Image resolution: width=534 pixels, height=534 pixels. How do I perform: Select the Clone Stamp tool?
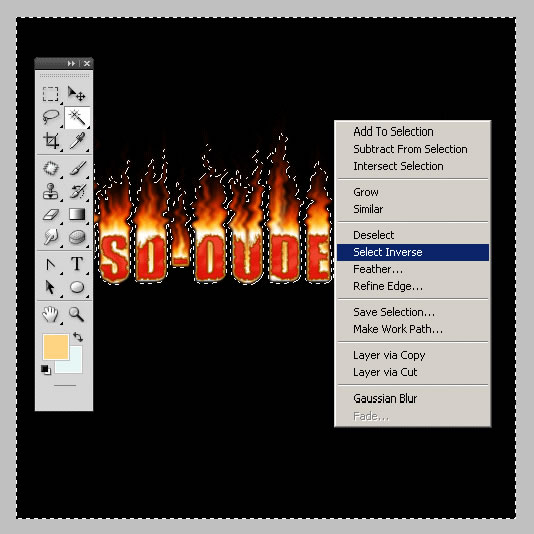[x=50, y=191]
